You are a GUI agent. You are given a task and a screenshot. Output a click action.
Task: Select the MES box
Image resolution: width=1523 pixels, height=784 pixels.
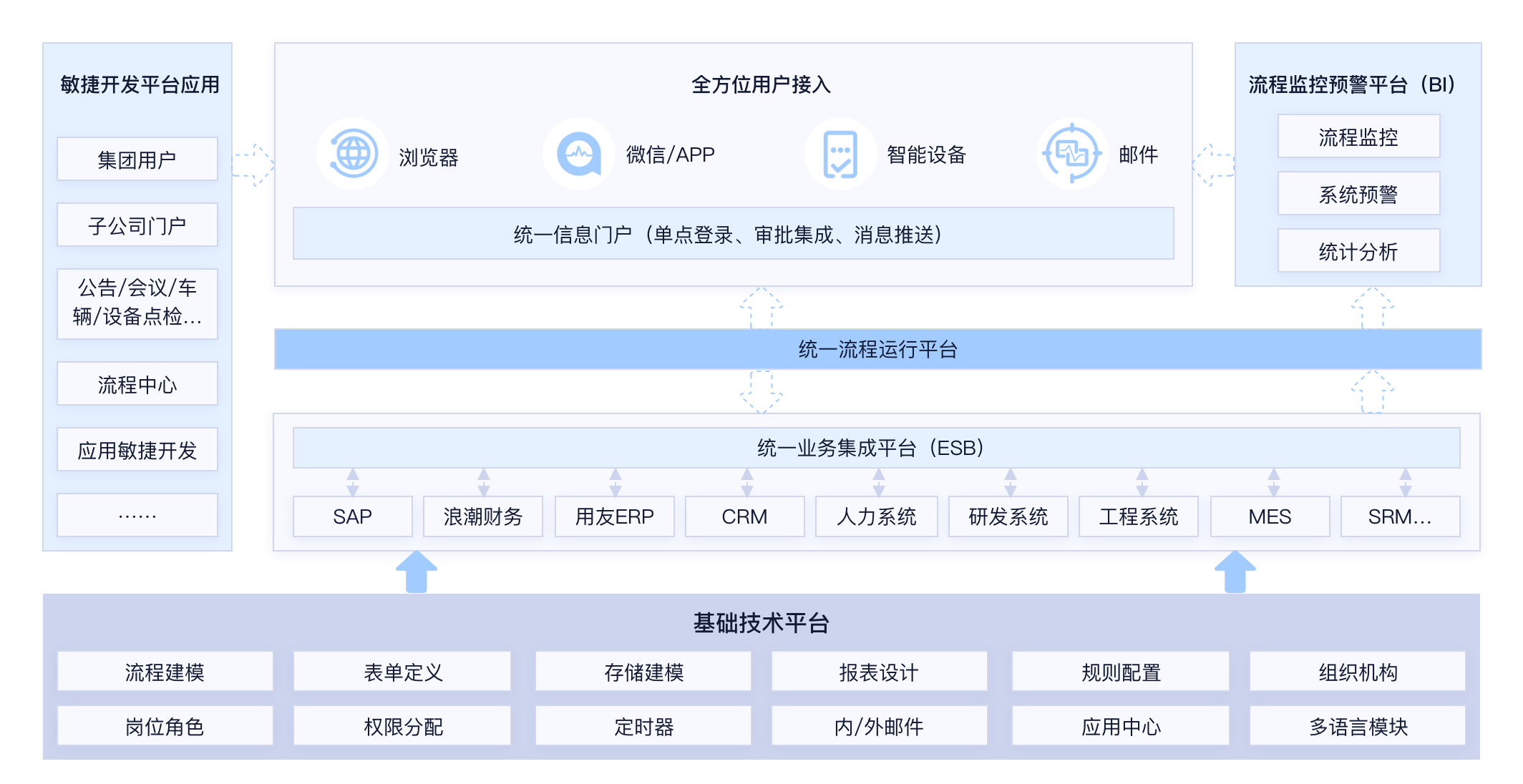1270,516
